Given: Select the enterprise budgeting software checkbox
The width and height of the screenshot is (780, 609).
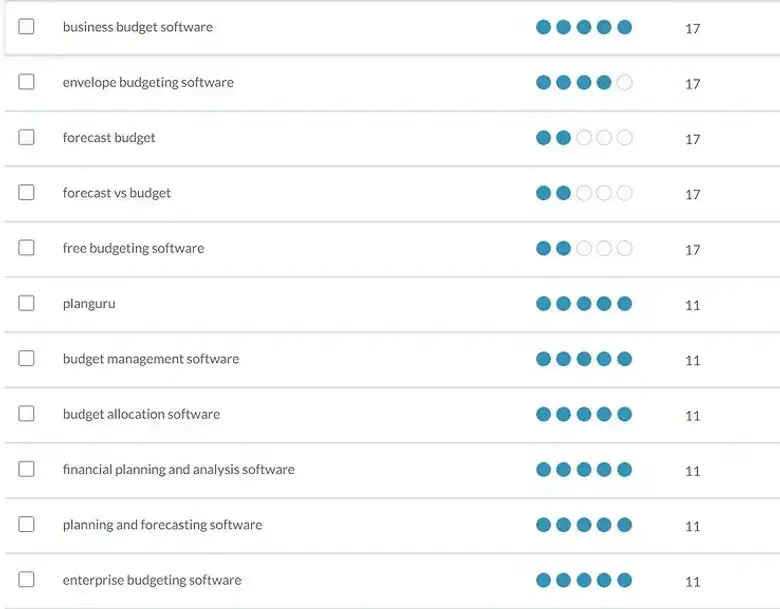Looking at the screenshot, I should 26,580.
